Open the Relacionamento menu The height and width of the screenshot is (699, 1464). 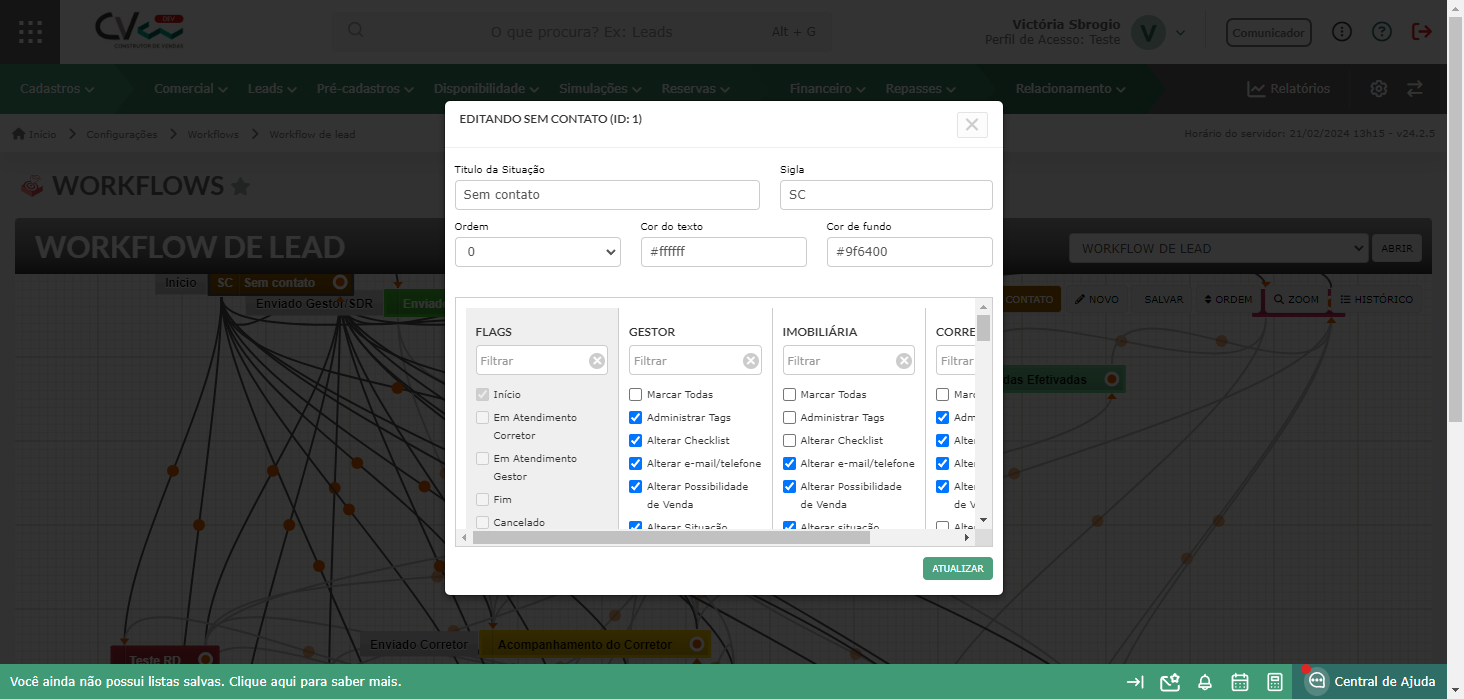[1071, 89]
